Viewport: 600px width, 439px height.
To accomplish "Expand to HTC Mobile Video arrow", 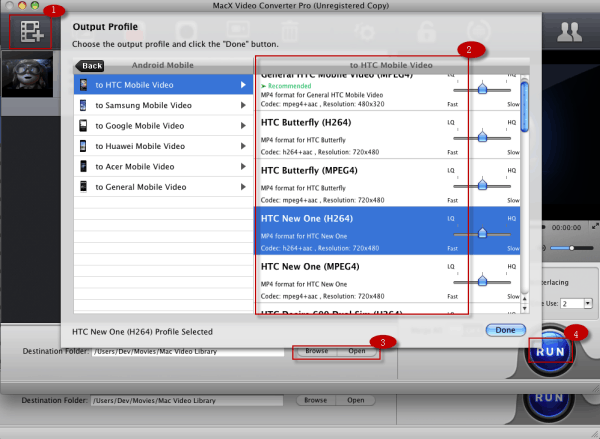I will click(243, 85).
